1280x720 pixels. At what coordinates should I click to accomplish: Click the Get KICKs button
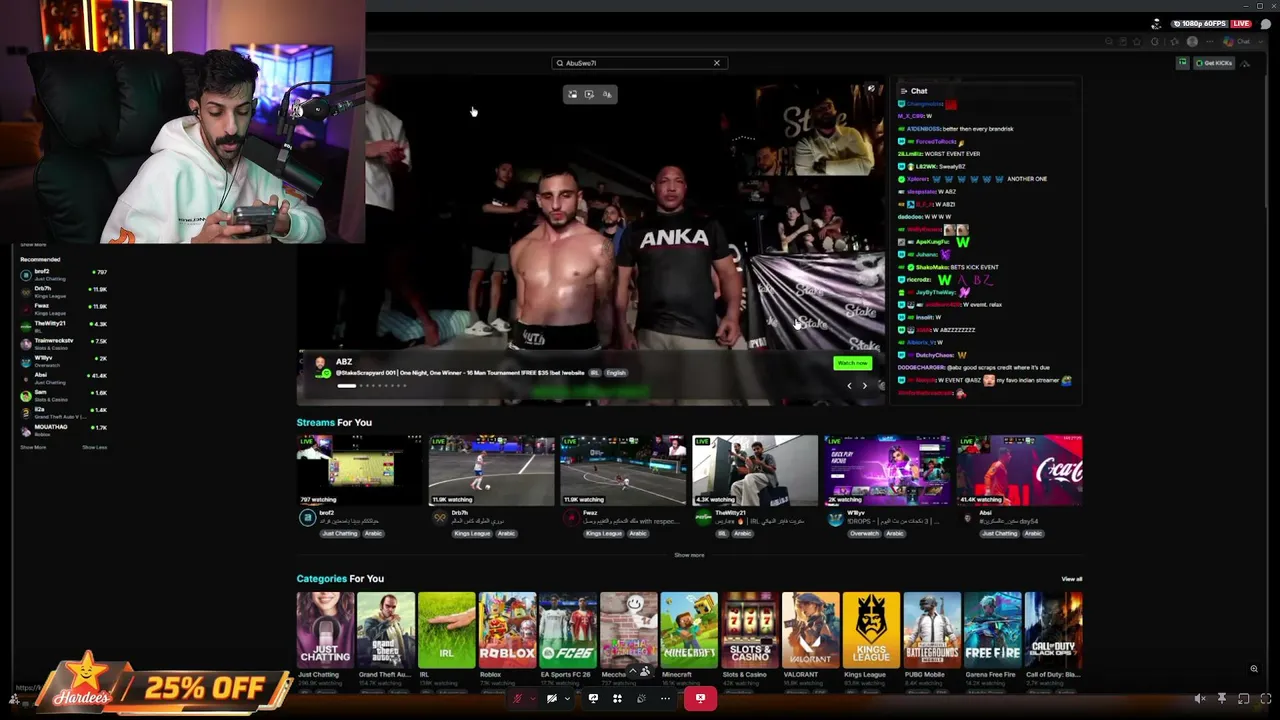pyautogui.click(x=1214, y=63)
